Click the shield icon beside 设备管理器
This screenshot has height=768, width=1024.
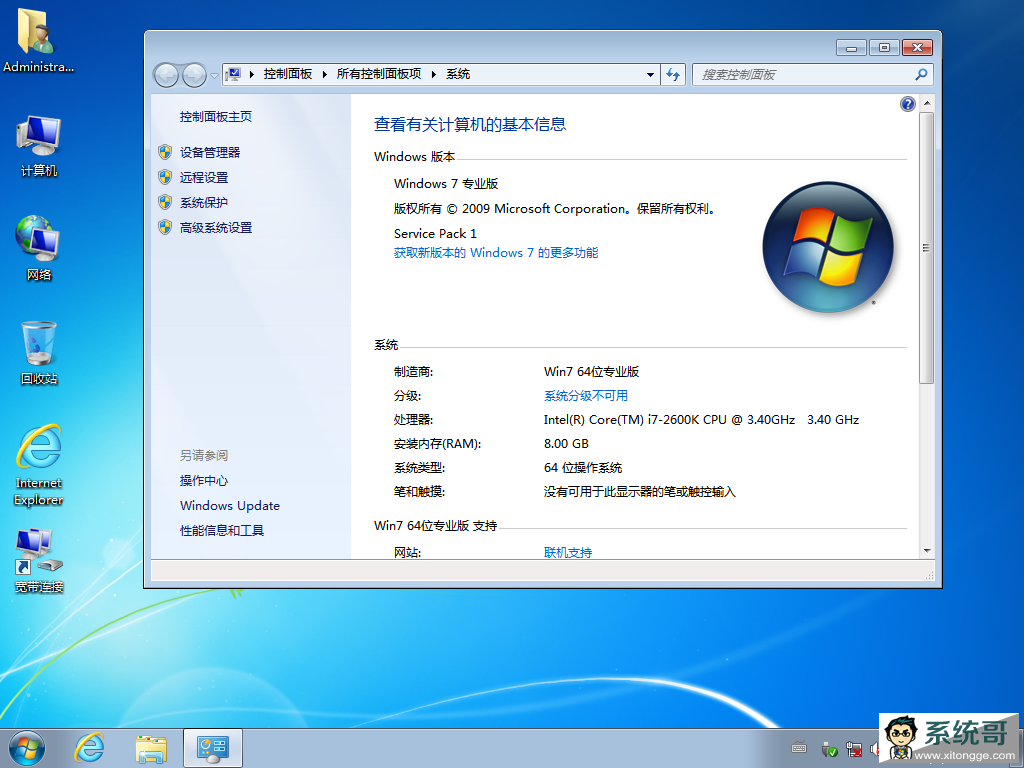pos(165,152)
